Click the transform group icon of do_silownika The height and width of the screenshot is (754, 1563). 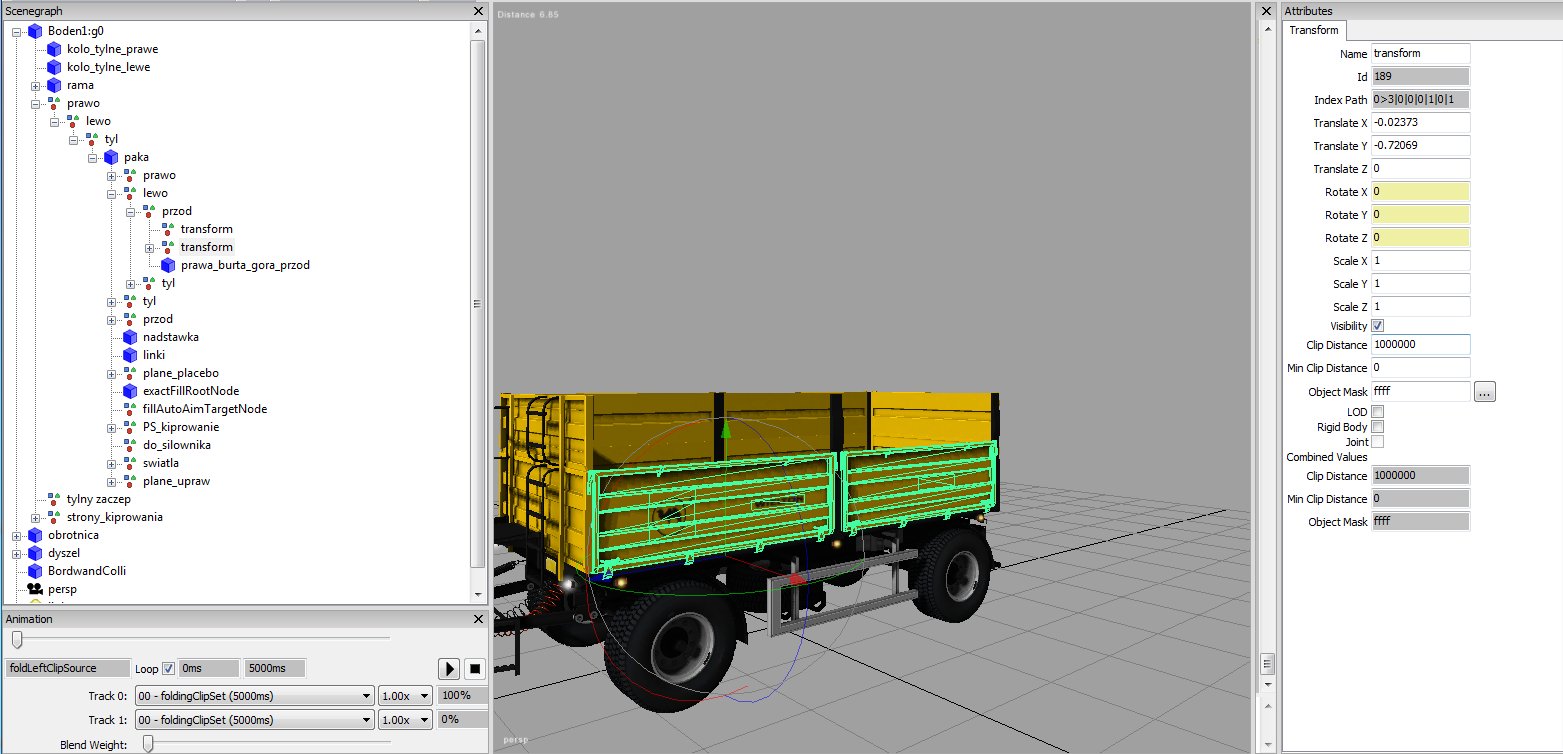coord(130,445)
